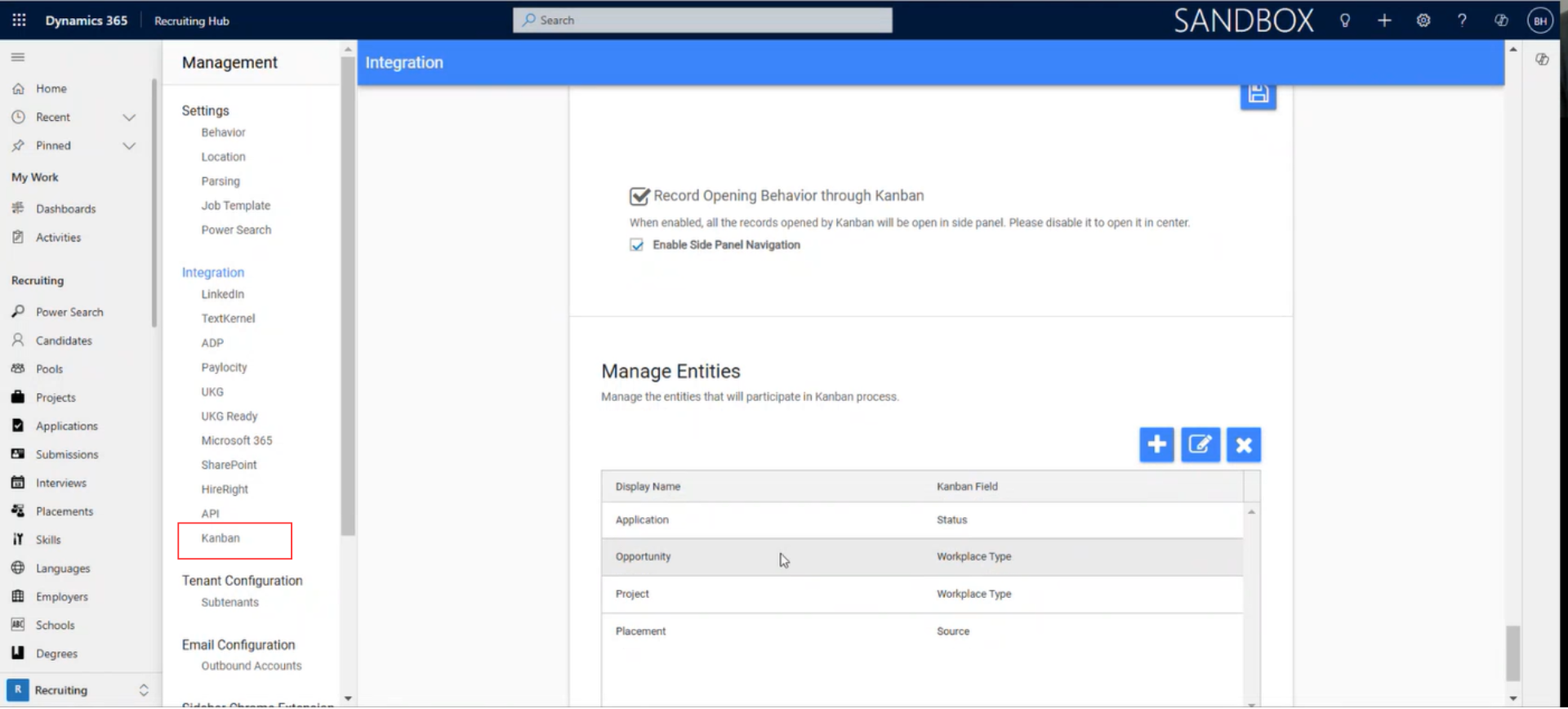Collapse the left navigation hamburger menu
The image size is (1568, 709).
(x=18, y=57)
